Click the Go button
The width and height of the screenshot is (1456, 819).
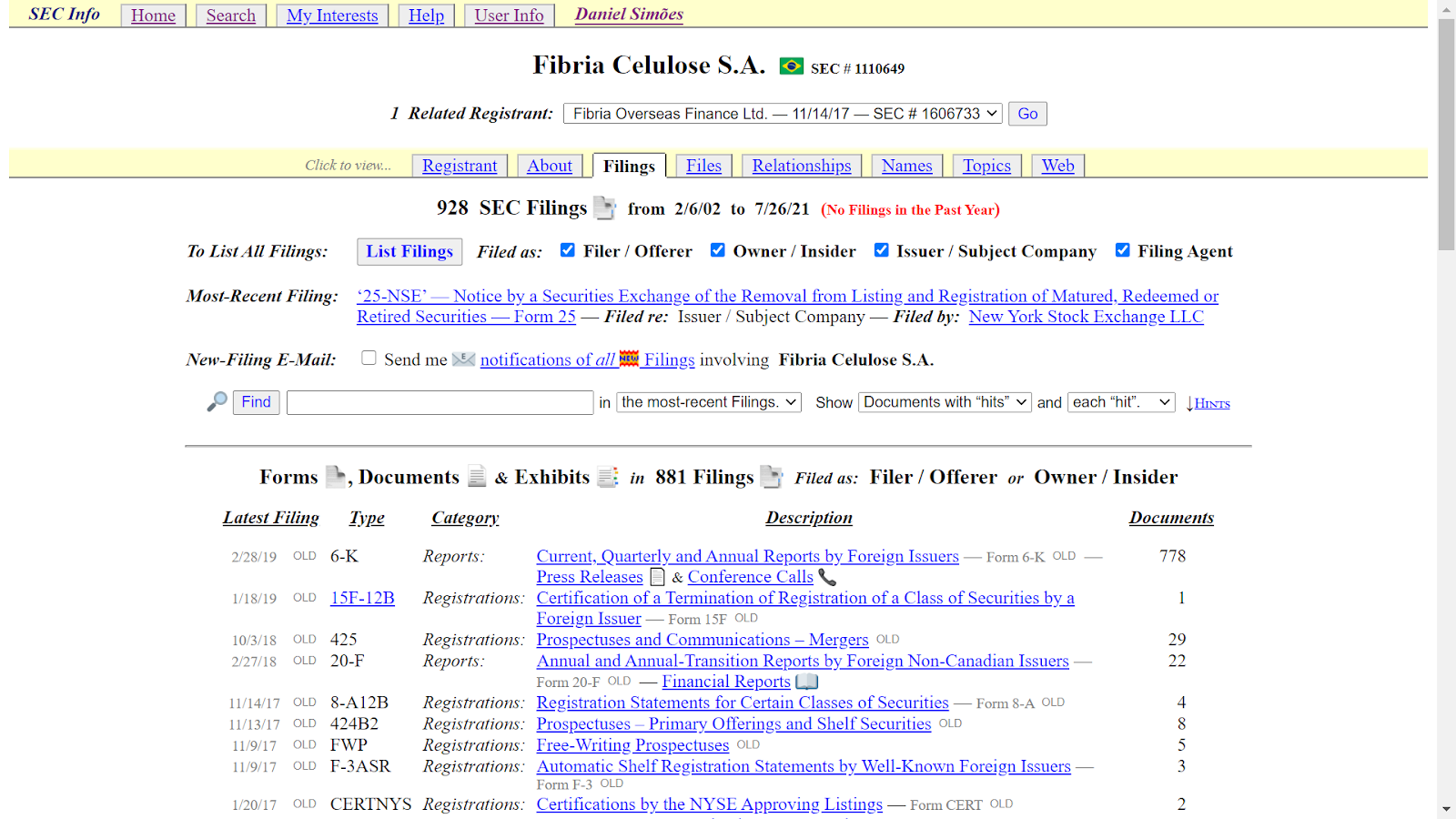click(1027, 114)
